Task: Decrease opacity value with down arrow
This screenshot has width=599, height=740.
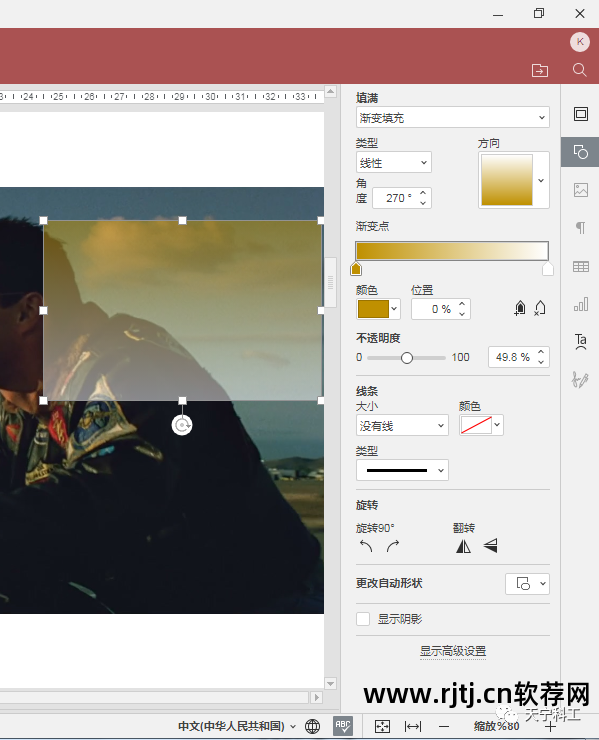Action: tap(541, 362)
